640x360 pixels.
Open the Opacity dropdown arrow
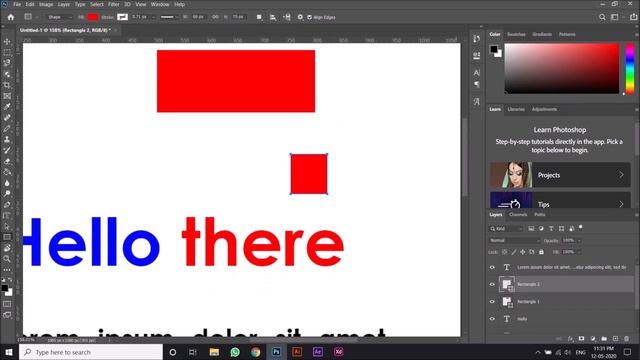[579, 240]
